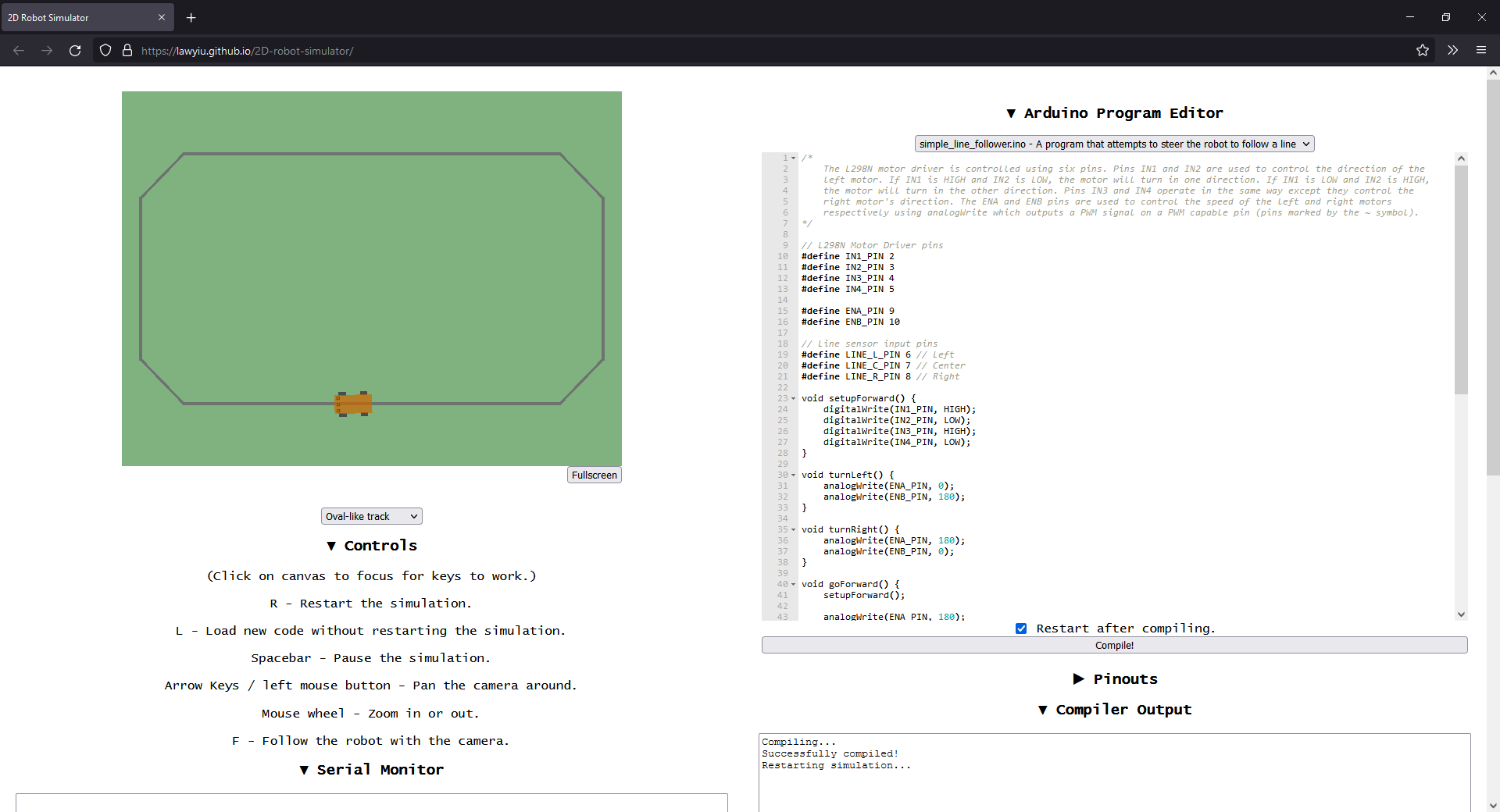Open the browser hamburger menu
Image resolution: width=1500 pixels, height=812 pixels.
1480,51
